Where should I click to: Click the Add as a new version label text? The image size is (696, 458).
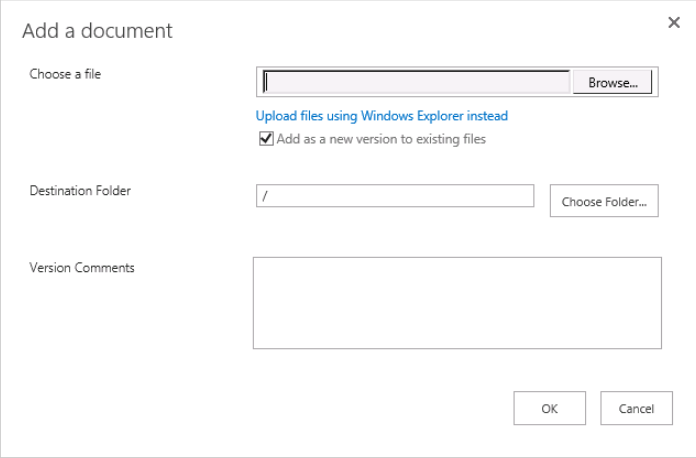[x=381, y=139]
